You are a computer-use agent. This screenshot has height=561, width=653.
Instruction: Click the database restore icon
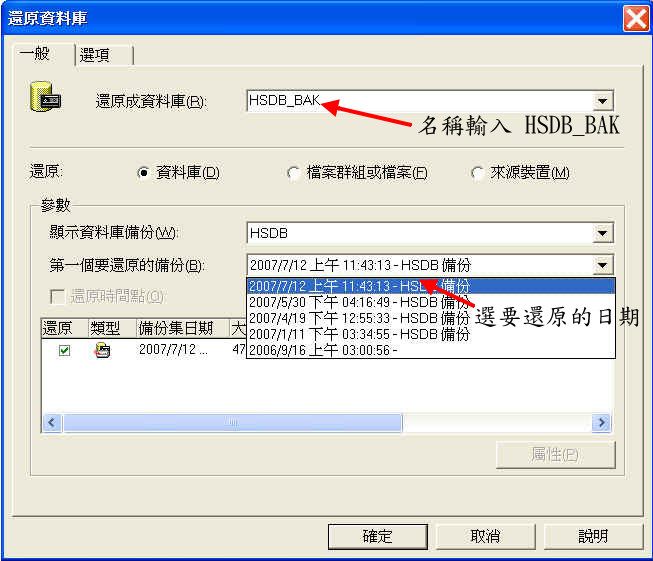45,97
